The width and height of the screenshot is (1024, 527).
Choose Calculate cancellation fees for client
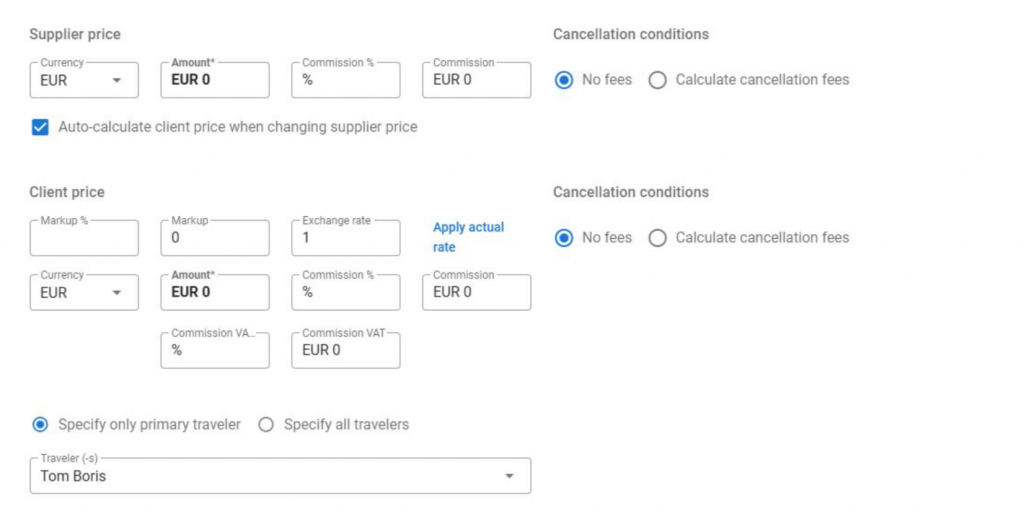[658, 238]
